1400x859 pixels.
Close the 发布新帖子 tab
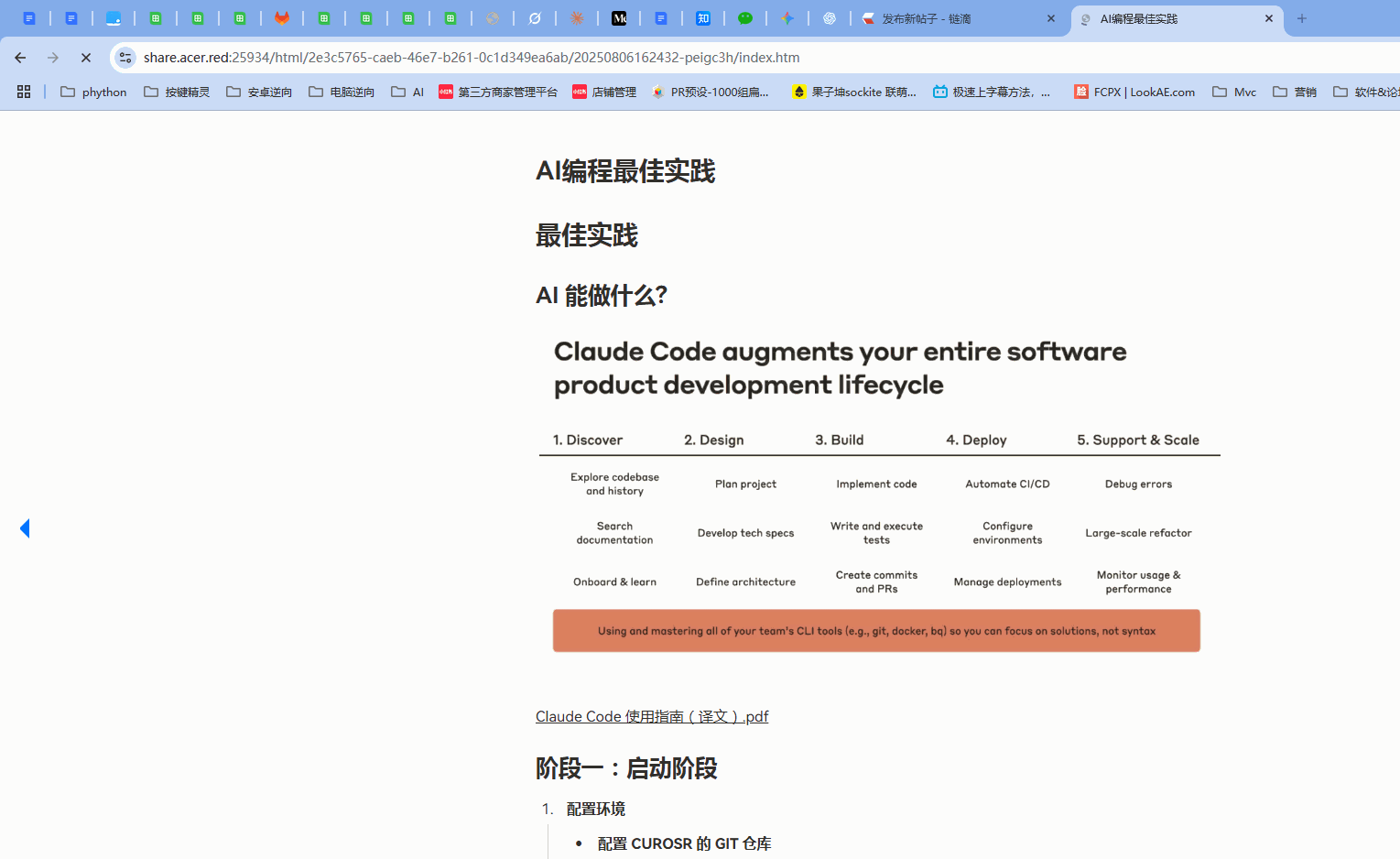tap(1050, 18)
